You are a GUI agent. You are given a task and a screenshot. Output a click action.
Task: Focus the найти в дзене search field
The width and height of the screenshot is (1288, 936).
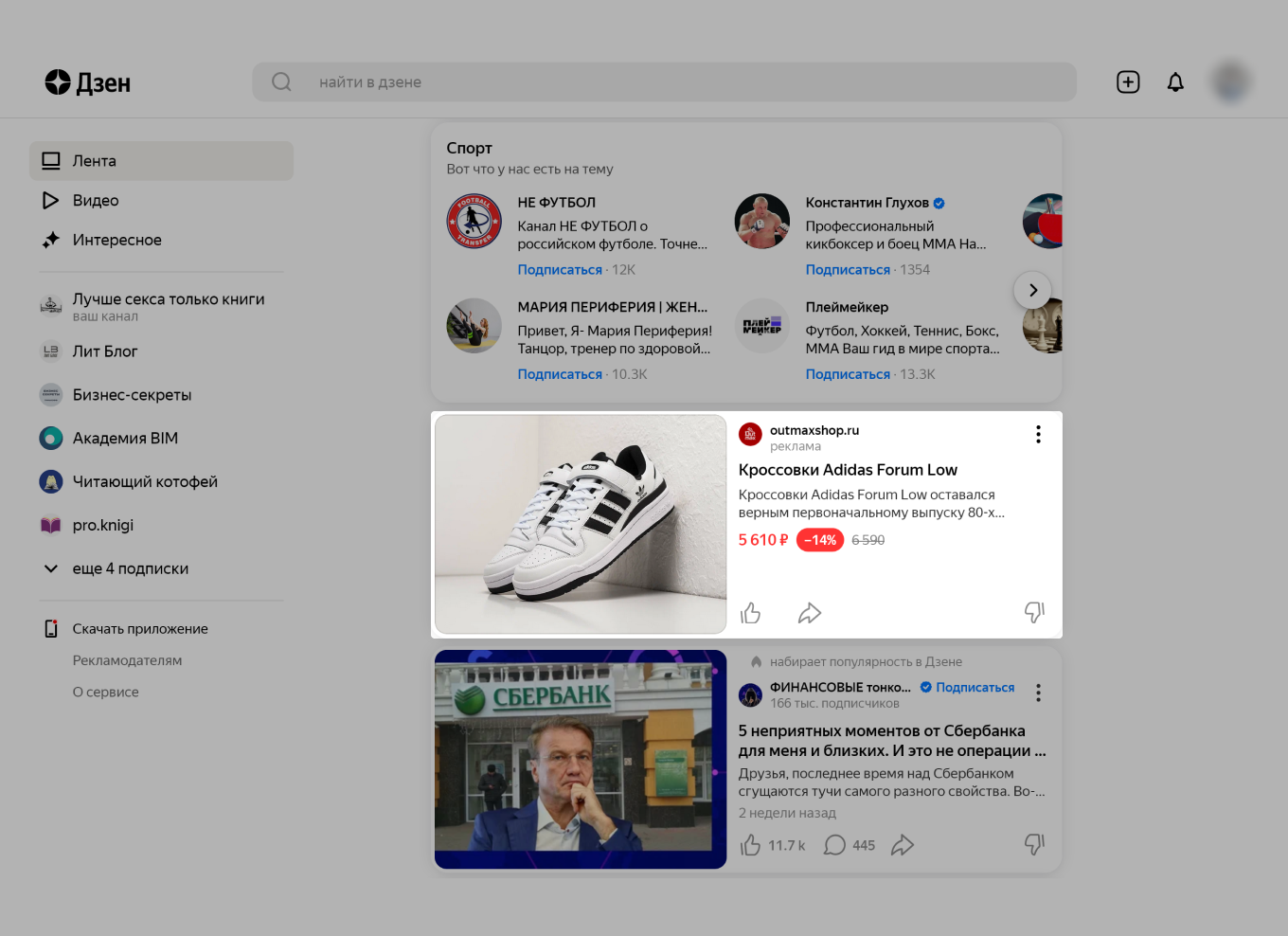click(664, 82)
